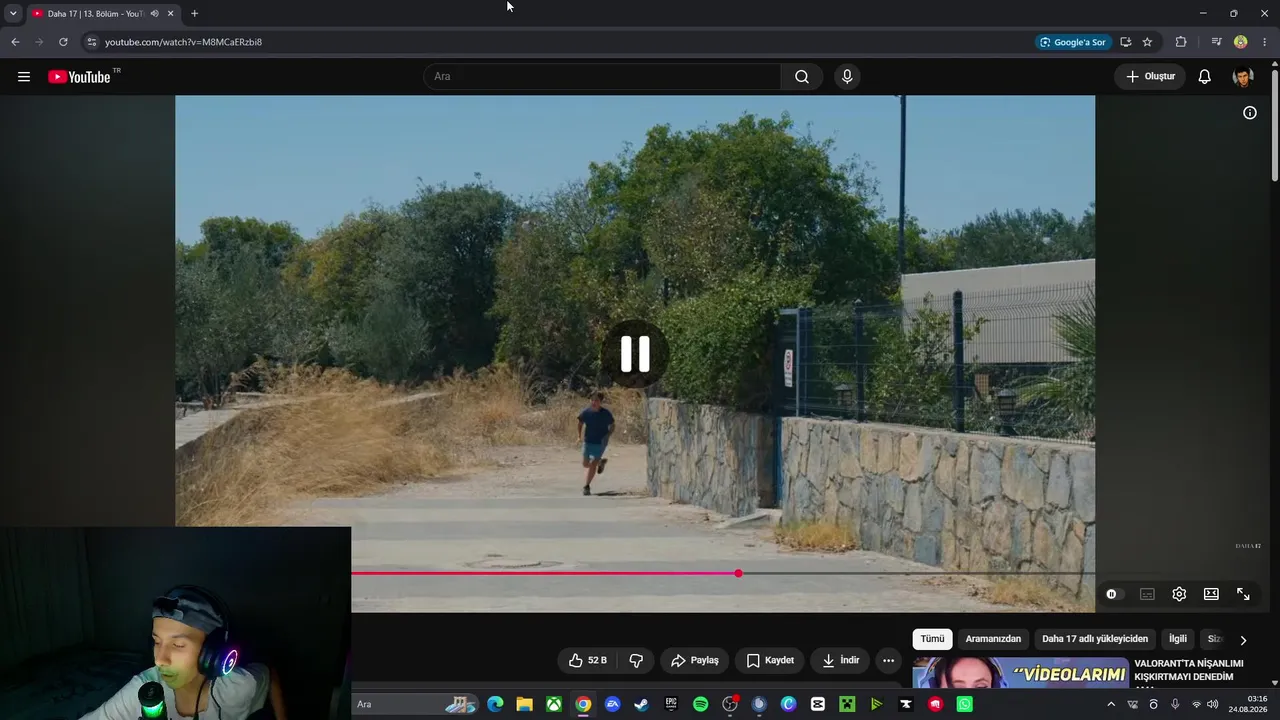
Task: Save the video with Kaydet
Action: (x=770, y=660)
